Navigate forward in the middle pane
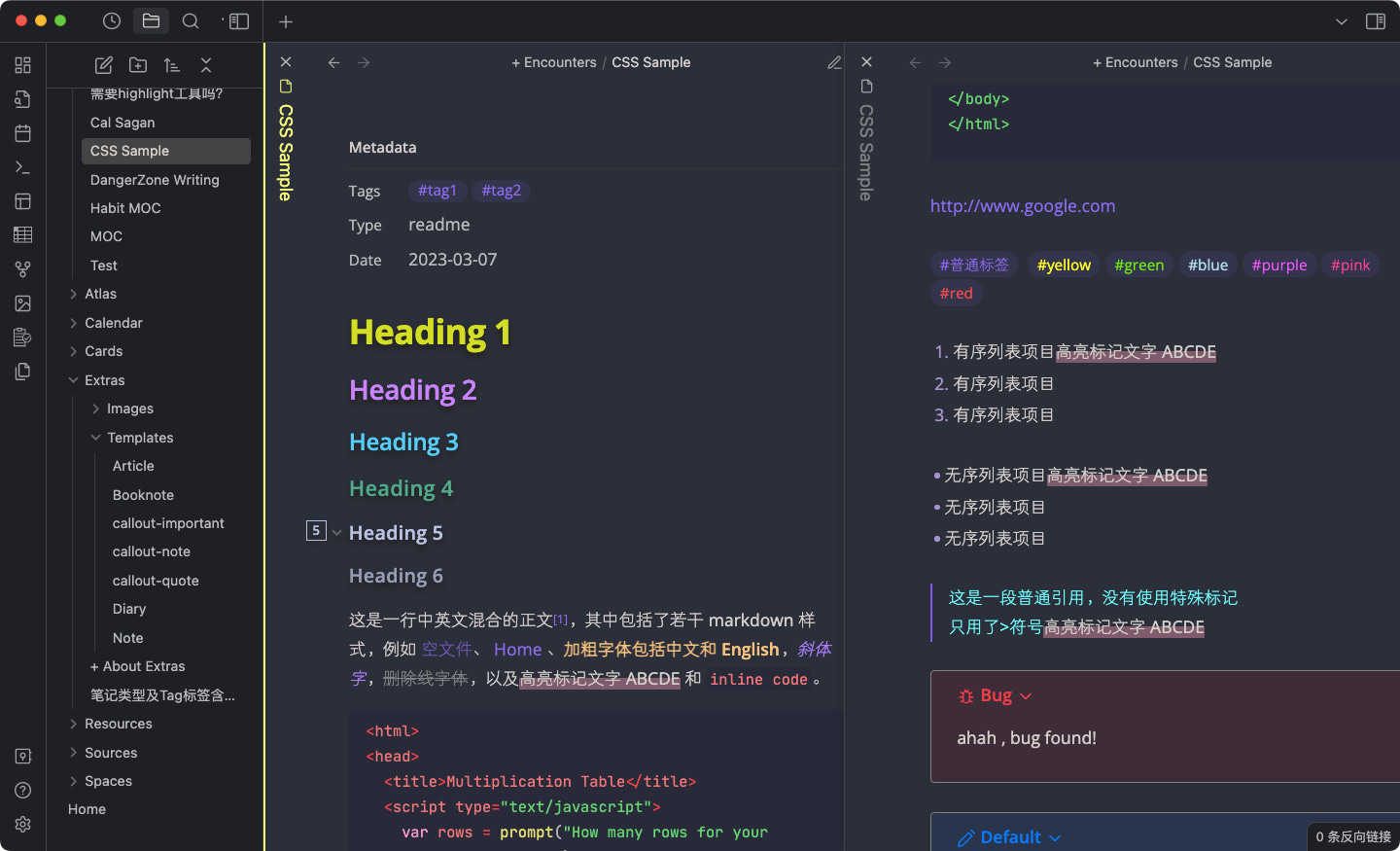Image resolution: width=1400 pixels, height=851 pixels. [364, 62]
